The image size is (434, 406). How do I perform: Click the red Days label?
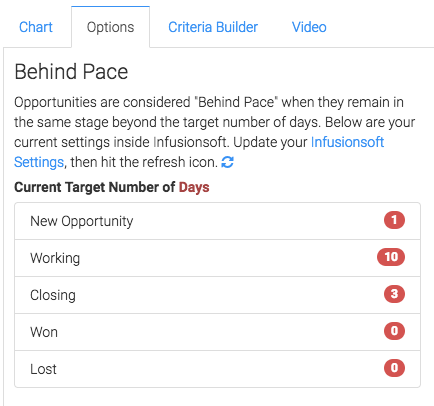point(194,187)
